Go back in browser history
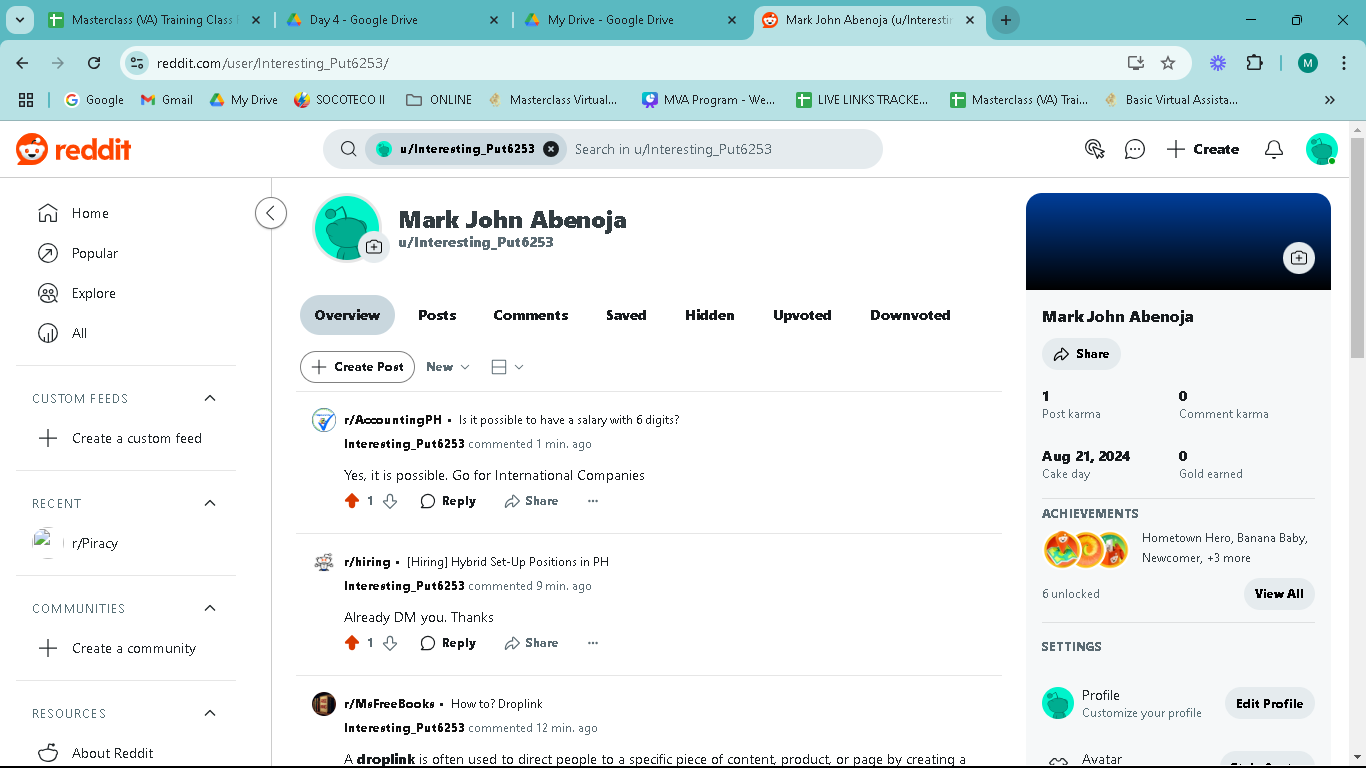The image size is (1366, 768). 22,63
